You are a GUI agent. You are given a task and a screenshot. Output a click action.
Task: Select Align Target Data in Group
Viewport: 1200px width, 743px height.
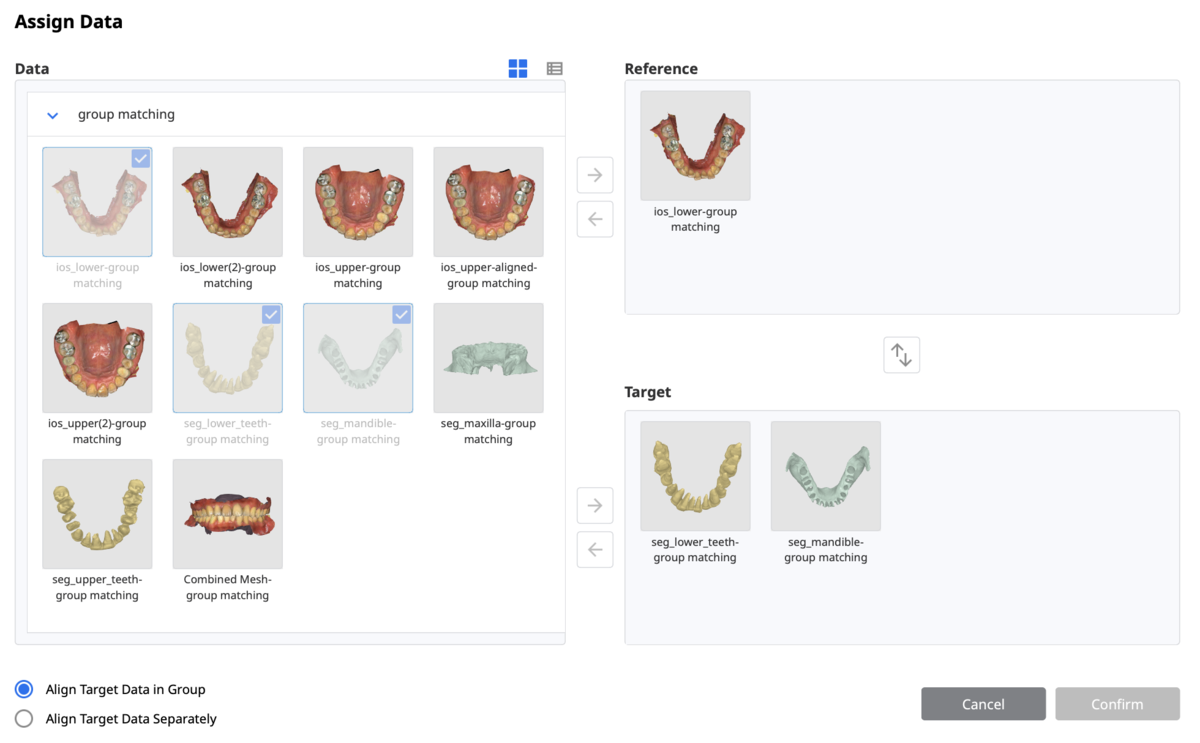point(24,689)
